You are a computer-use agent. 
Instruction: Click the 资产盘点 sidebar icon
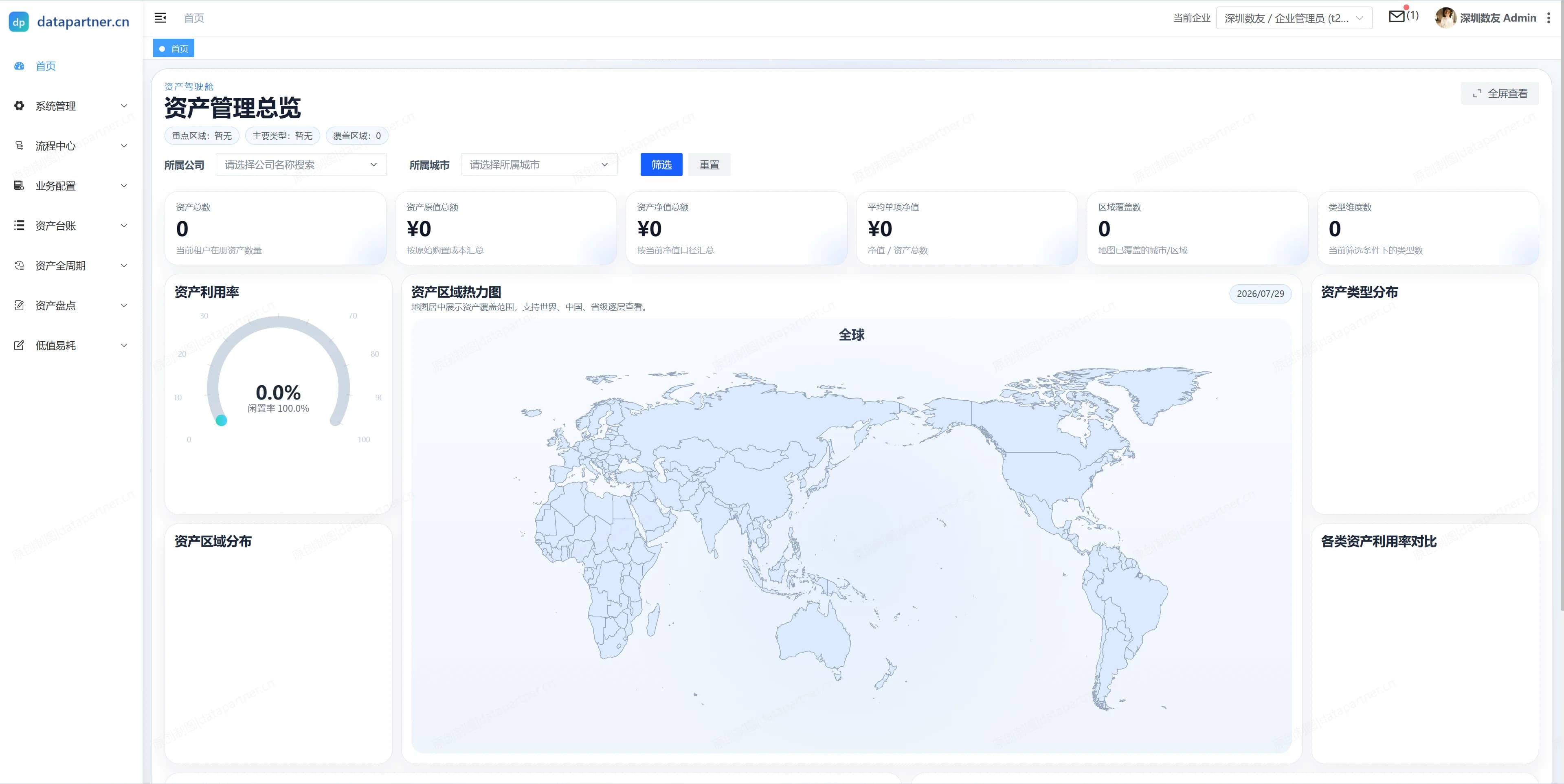(x=20, y=305)
